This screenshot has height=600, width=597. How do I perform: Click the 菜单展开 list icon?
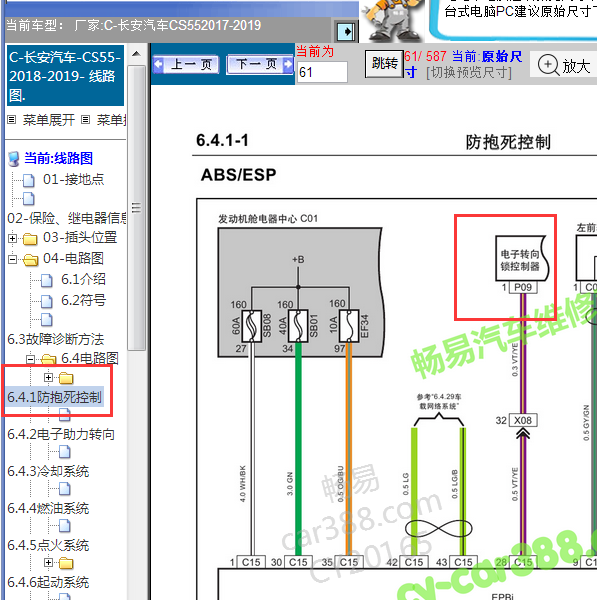[x=12, y=120]
